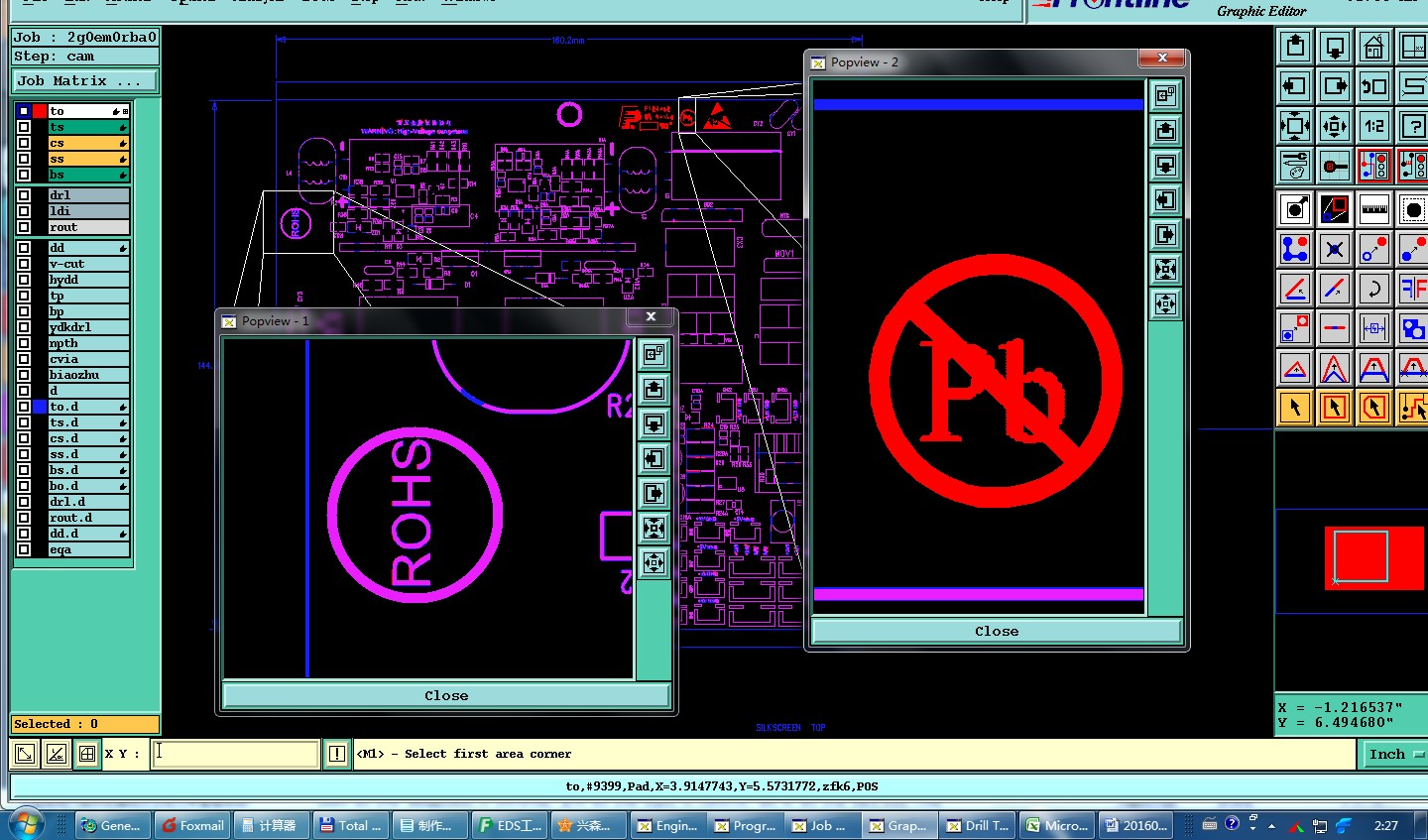
Task: Click the exclamation mark button beside X Y field
Action: pos(337,754)
